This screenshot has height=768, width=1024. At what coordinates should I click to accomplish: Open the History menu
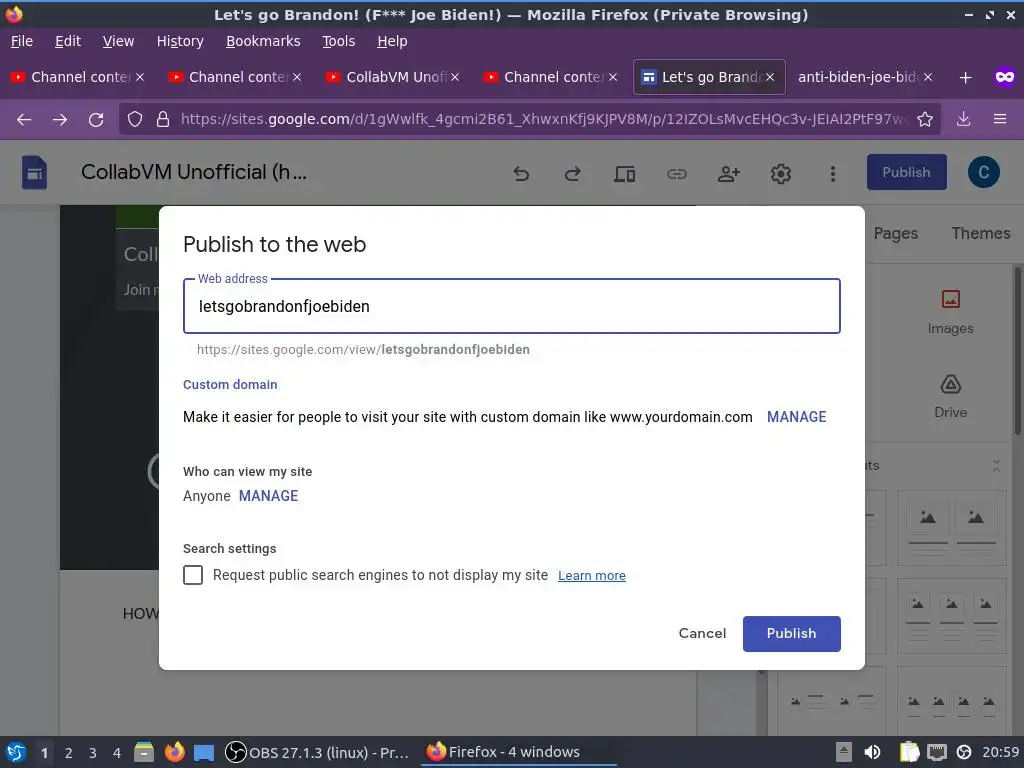[180, 41]
